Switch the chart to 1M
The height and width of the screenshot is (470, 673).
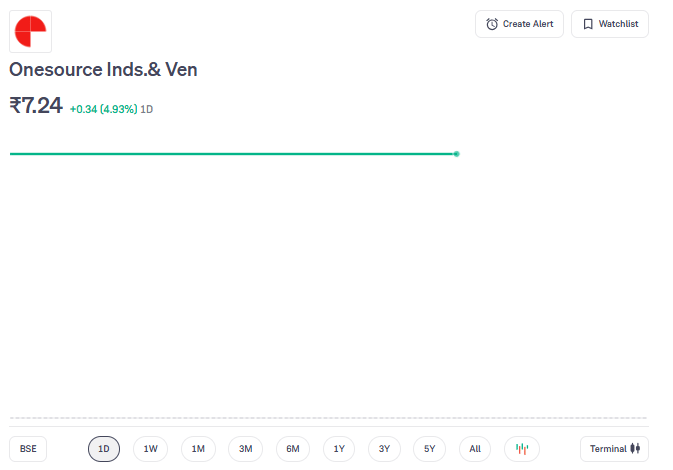(198, 449)
